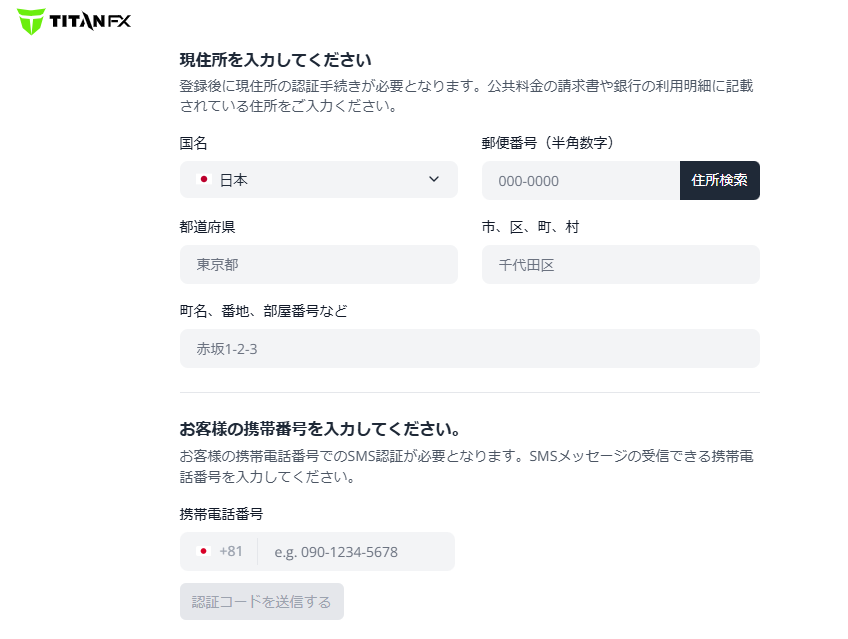Open the +81 phone country code selector
Image resolution: width=848 pixels, height=639 pixels.
point(220,551)
